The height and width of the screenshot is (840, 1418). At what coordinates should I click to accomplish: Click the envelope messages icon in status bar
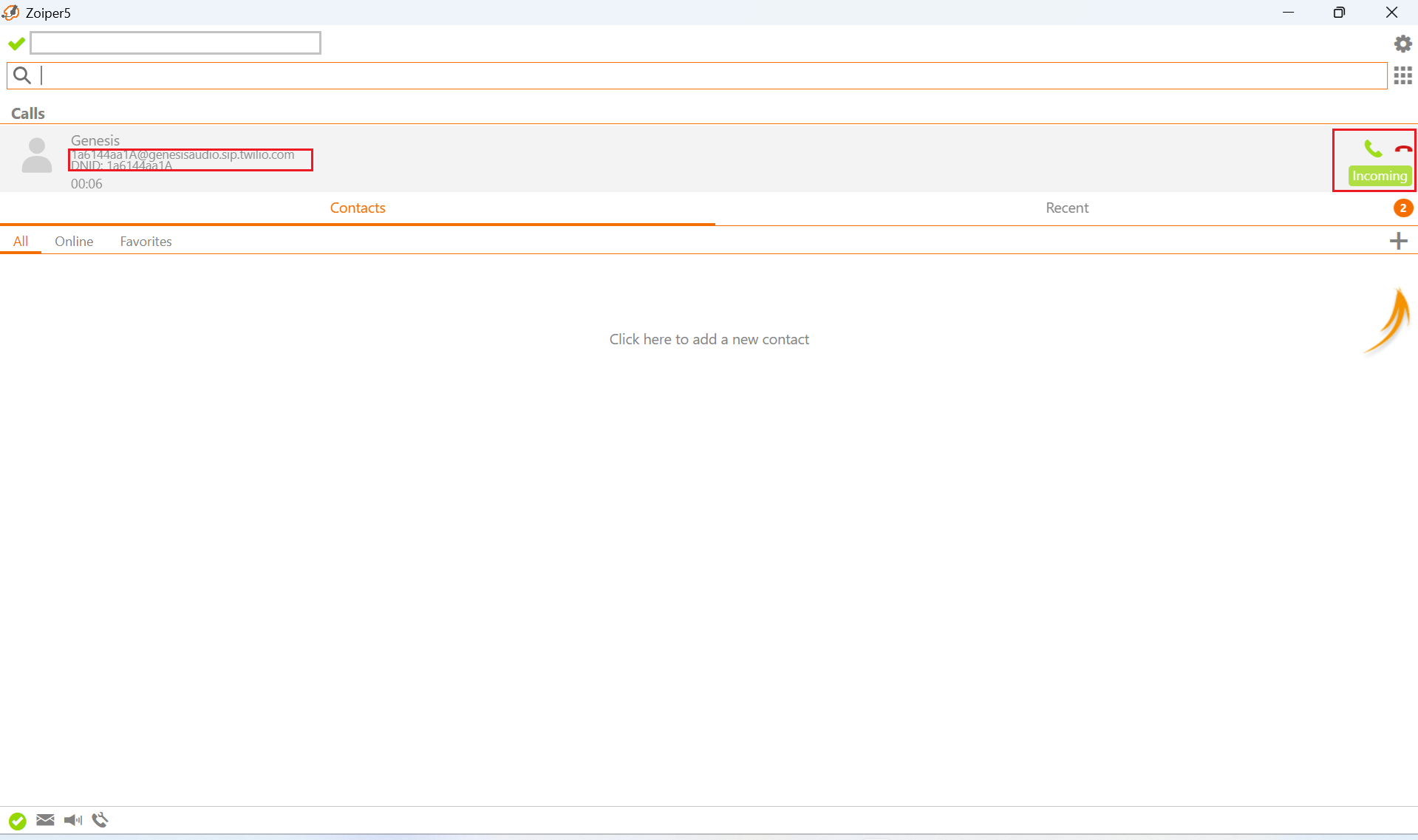(45, 820)
